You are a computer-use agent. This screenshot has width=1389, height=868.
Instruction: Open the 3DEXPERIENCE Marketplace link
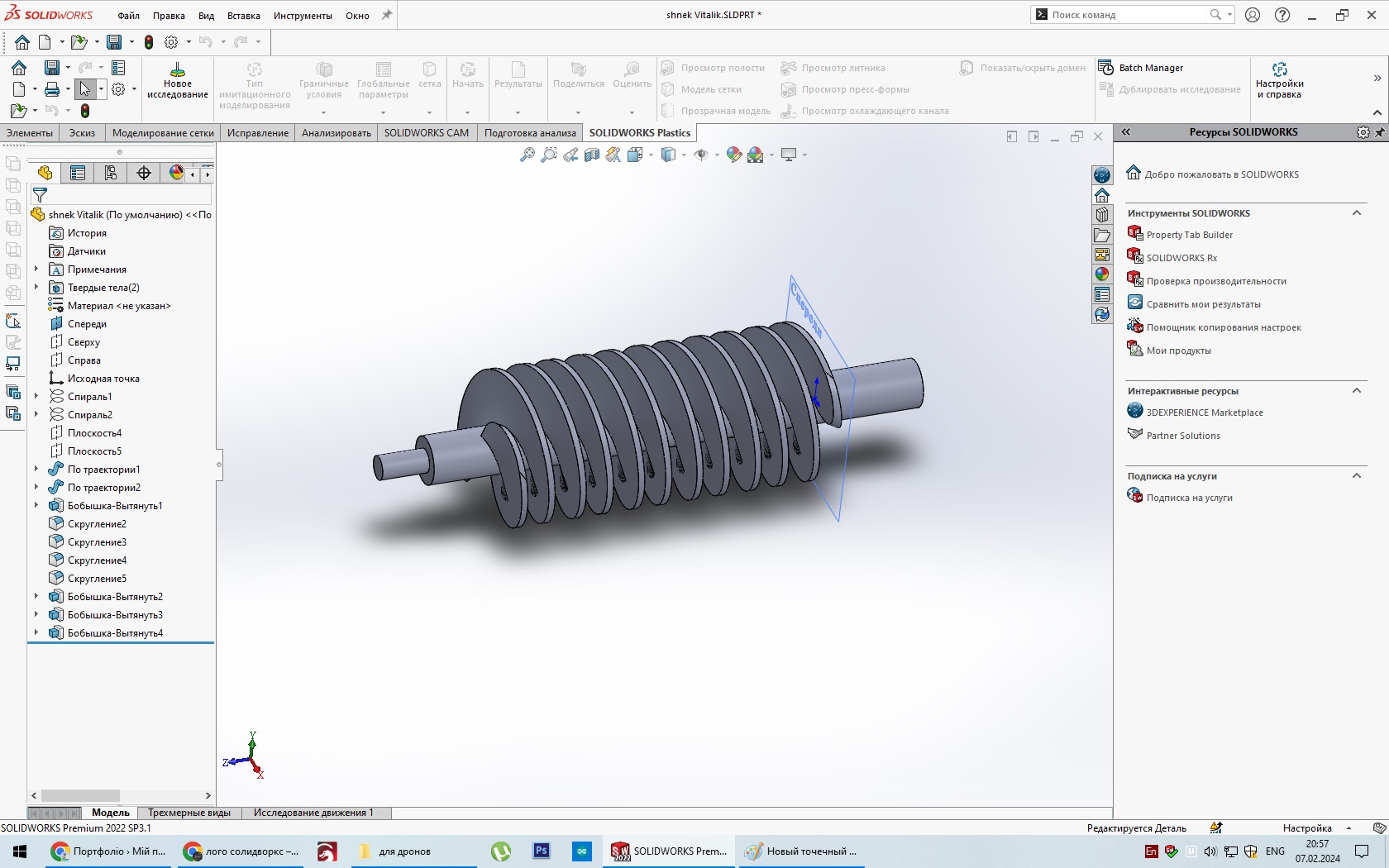[x=1205, y=413]
